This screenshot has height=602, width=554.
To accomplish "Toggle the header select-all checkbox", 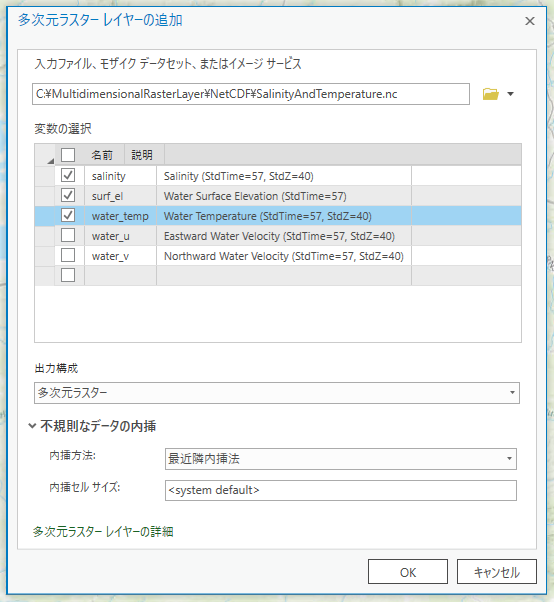I will [x=68, y=155].
